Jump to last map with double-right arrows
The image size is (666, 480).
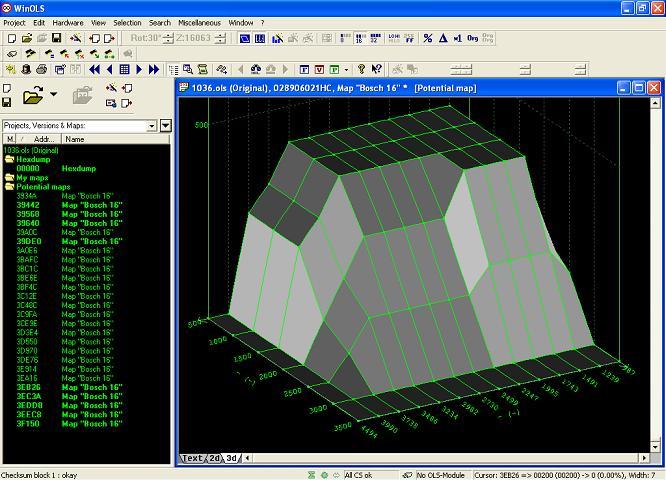154,69
